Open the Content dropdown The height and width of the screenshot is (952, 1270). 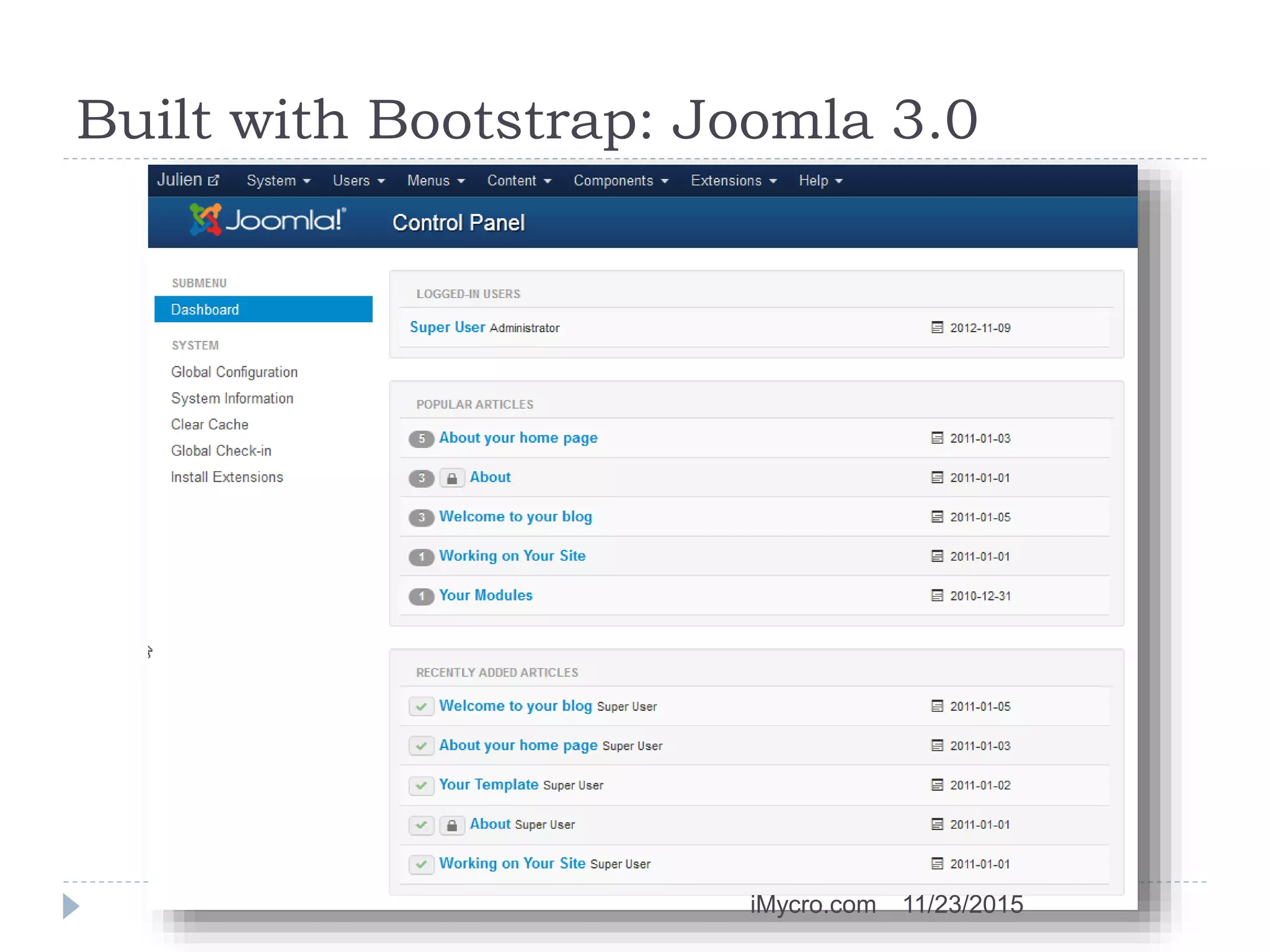tap(519, 180)
